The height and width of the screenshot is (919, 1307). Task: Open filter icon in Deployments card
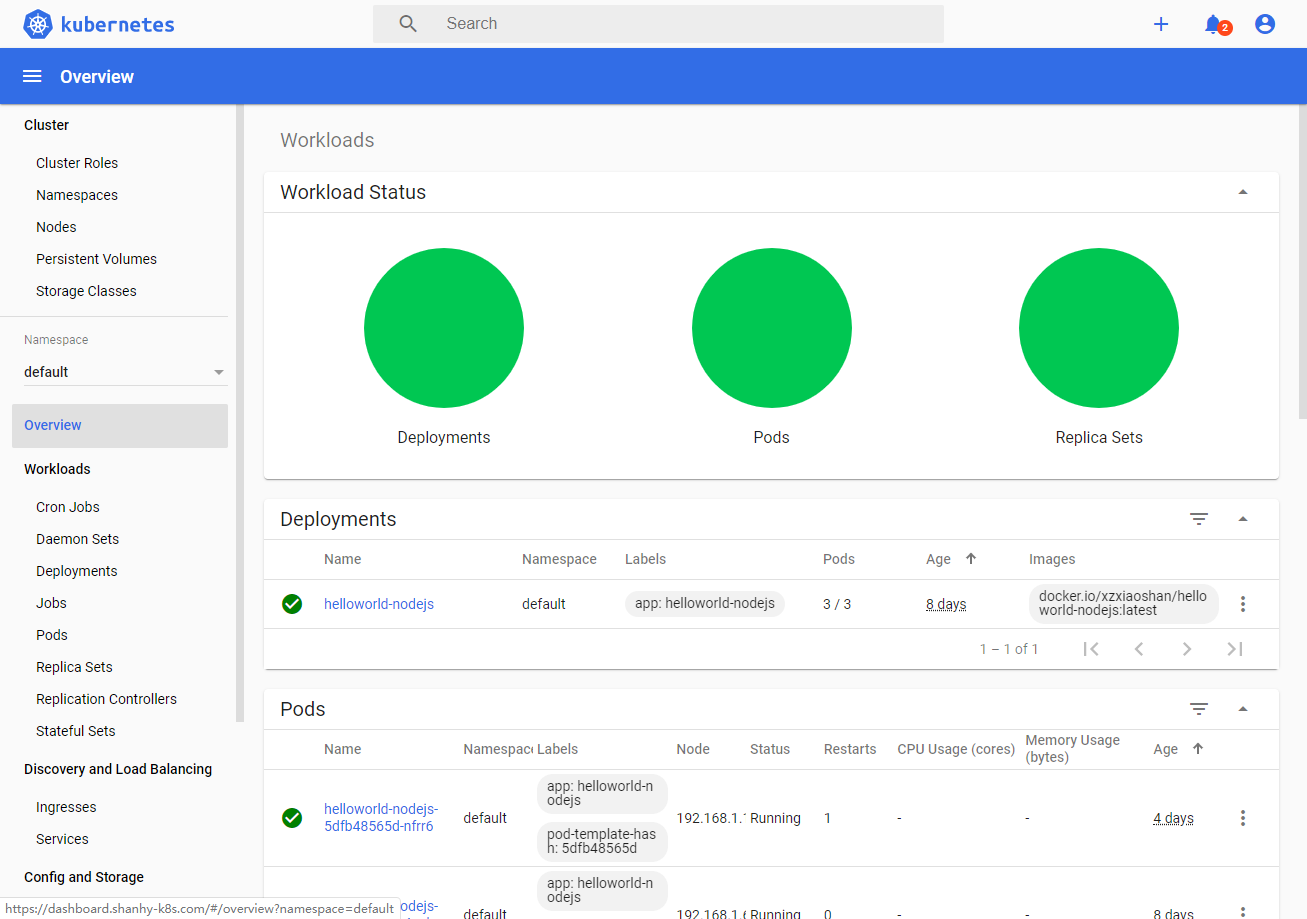[x=1199, y=519]
